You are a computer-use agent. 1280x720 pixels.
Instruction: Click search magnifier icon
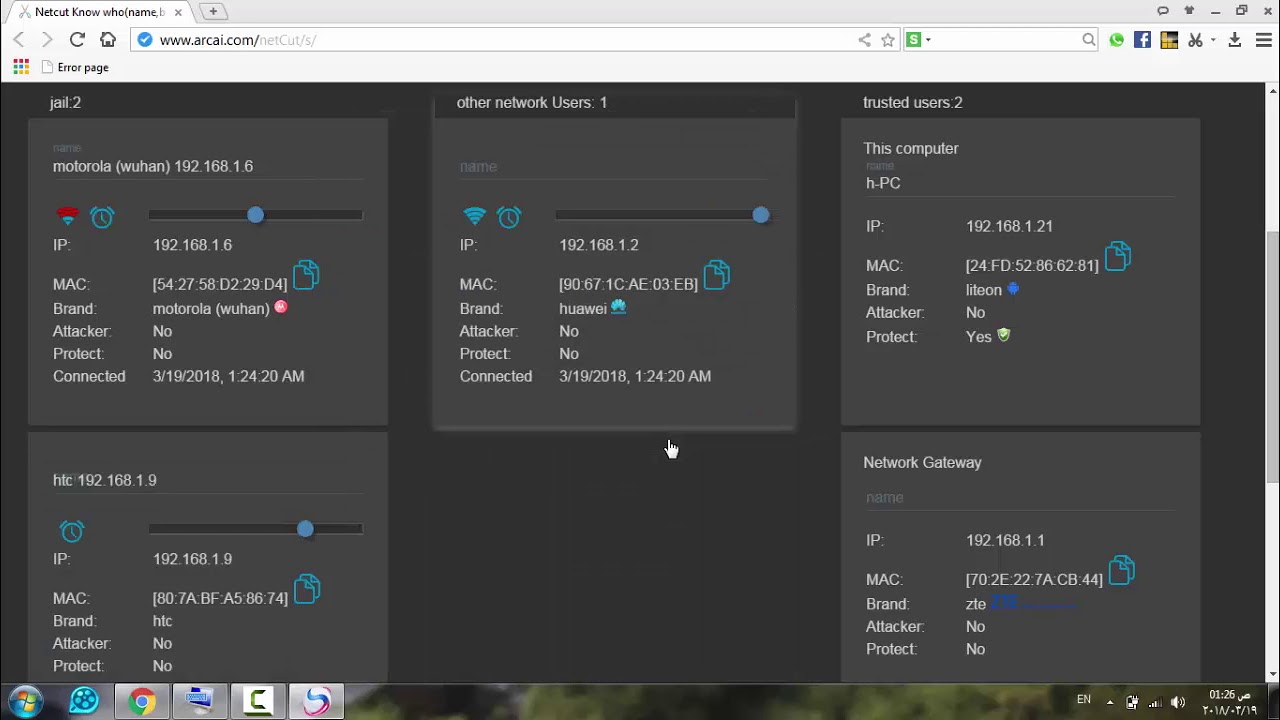point(1089,40)
